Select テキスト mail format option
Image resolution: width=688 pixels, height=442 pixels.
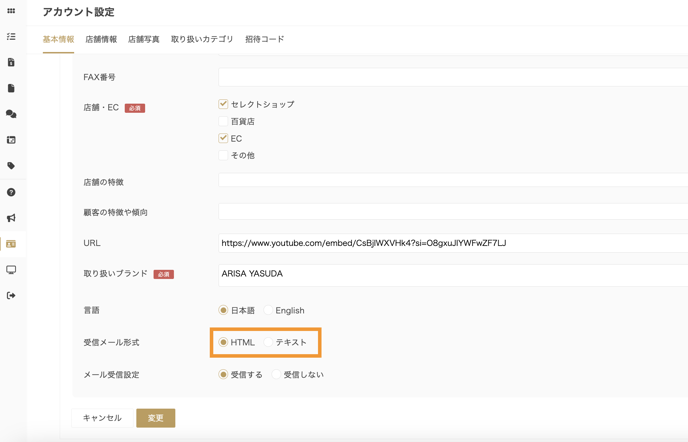[269, 343]
